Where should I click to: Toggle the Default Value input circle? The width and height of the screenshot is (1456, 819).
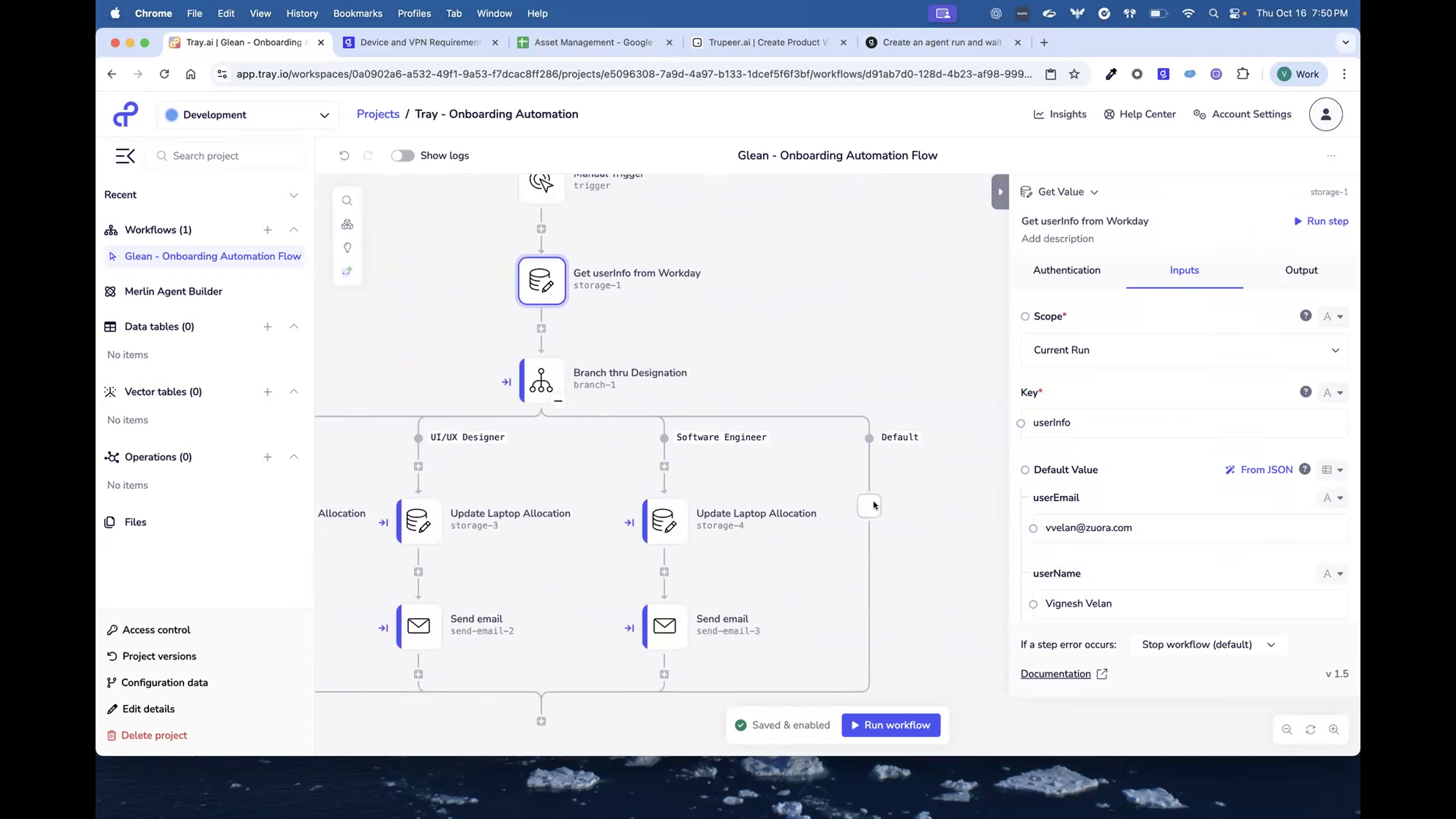[x=1025, y=470]
